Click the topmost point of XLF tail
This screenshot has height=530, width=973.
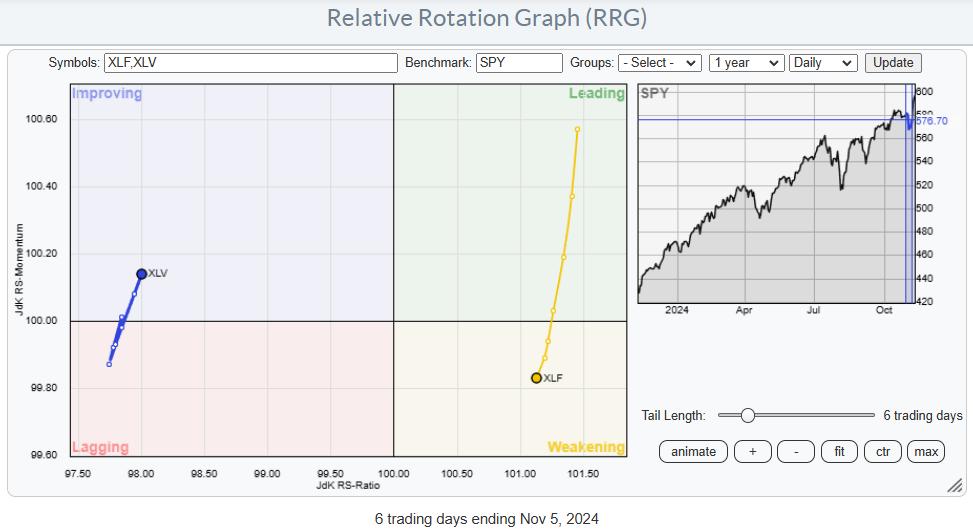pyautogui.click(x=577, y=130)
